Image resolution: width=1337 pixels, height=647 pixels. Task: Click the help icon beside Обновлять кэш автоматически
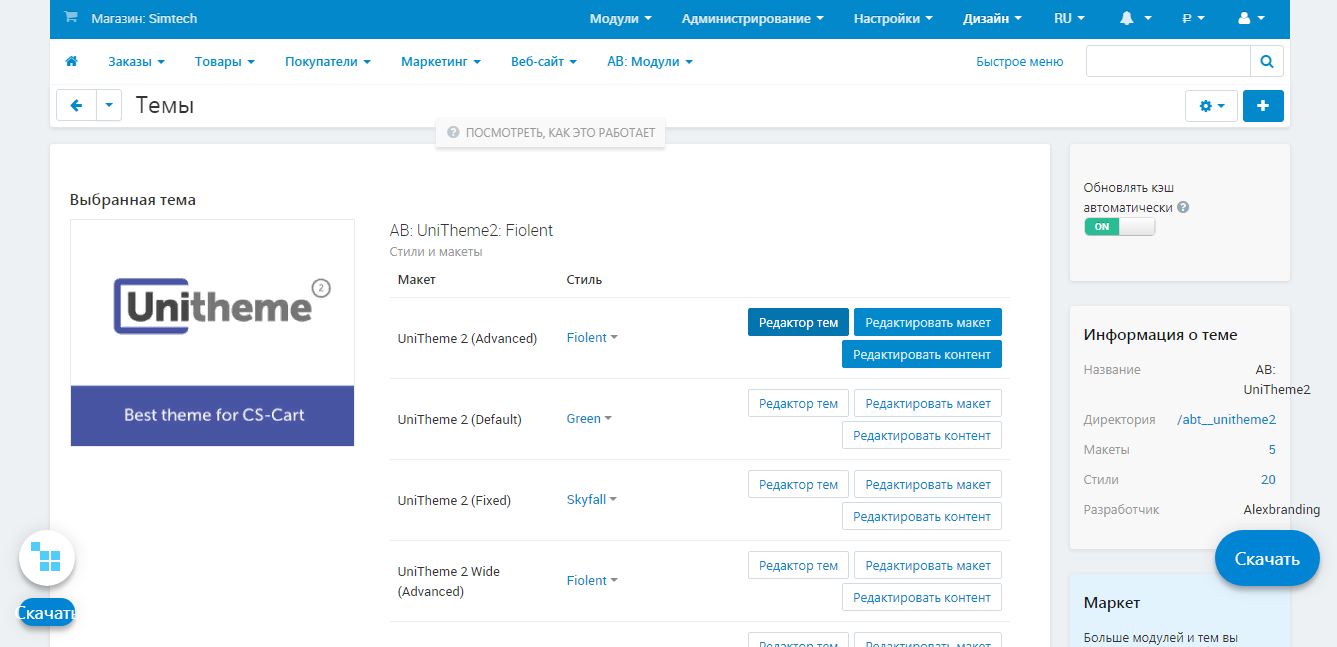1184,208
